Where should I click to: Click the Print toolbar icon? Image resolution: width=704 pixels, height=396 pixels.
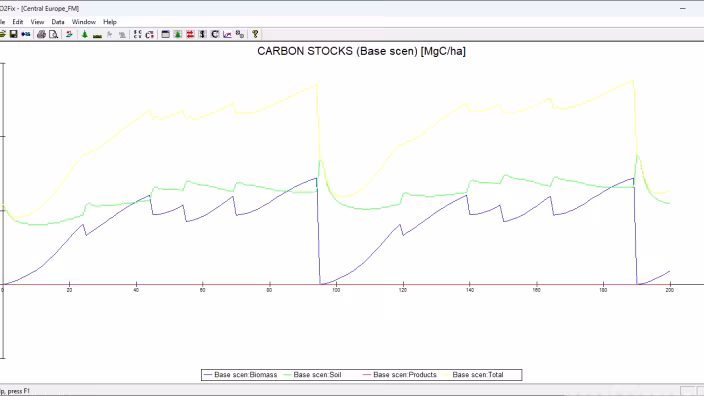coord(41,34)
